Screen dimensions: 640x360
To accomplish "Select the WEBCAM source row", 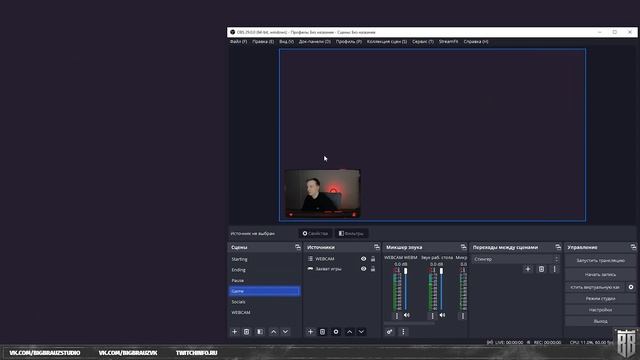I will point(341,258).
